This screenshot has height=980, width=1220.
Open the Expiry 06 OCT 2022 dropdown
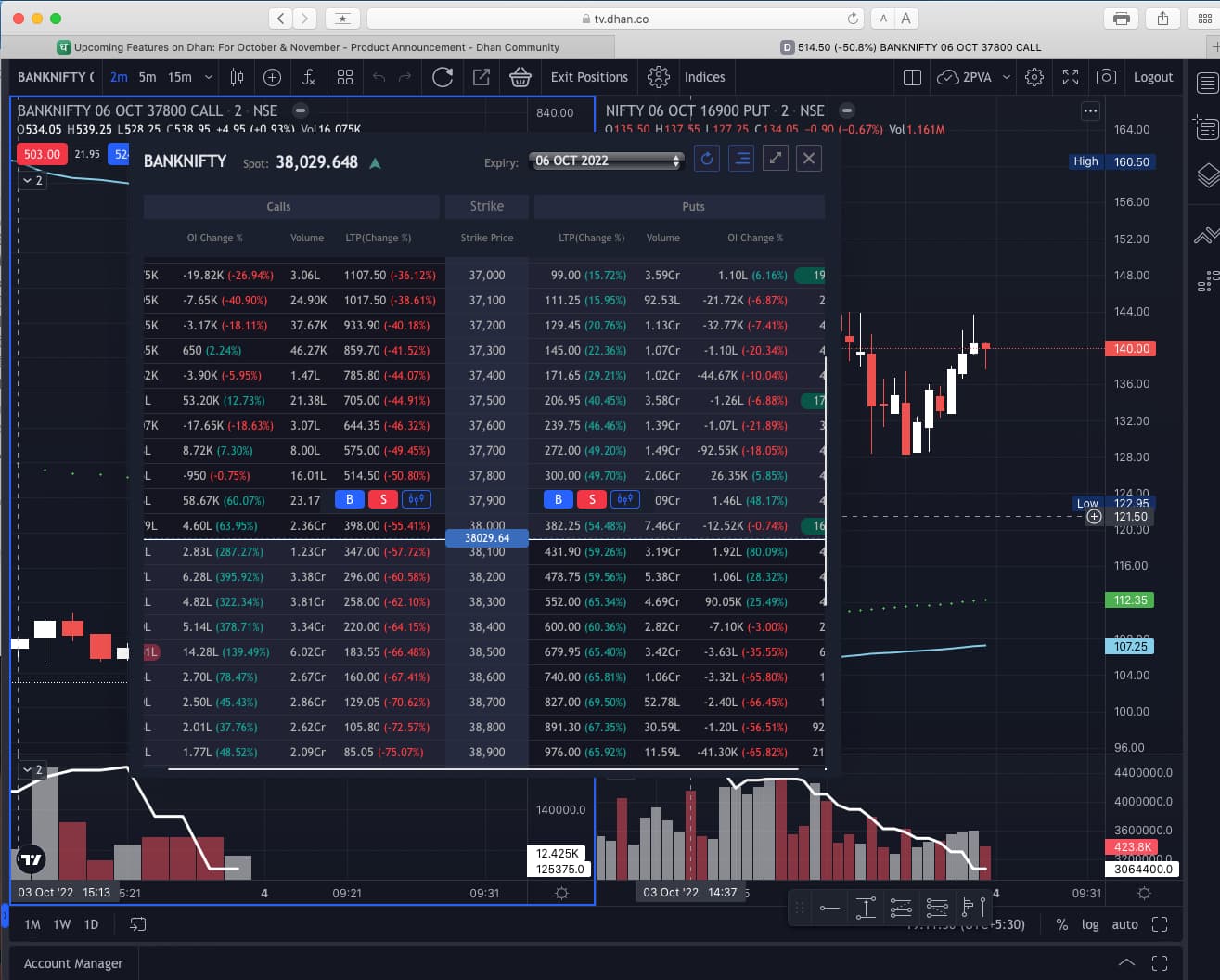607,161
